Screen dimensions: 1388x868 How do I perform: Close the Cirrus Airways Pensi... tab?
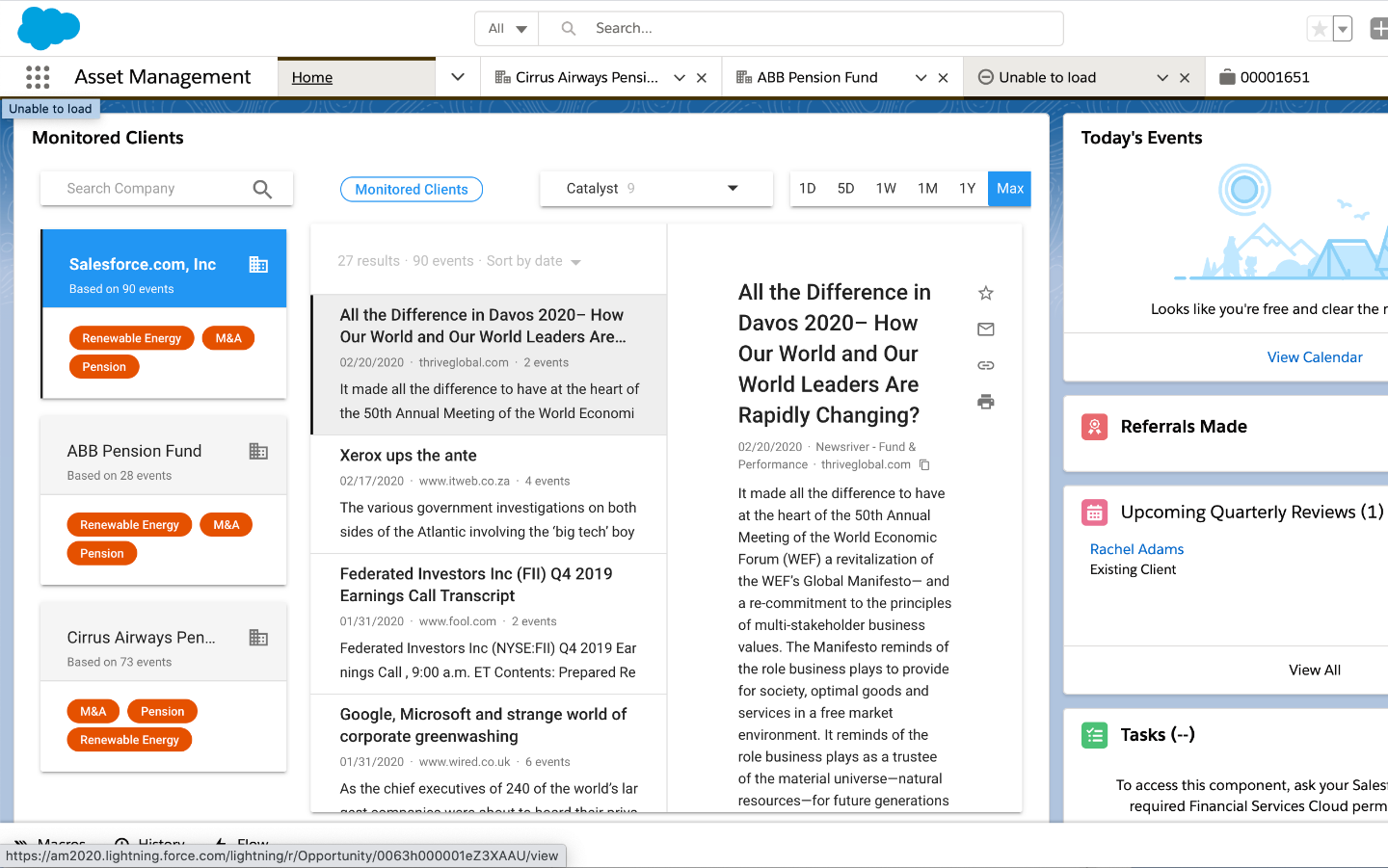pyautogui.click(x=702, y=78)
